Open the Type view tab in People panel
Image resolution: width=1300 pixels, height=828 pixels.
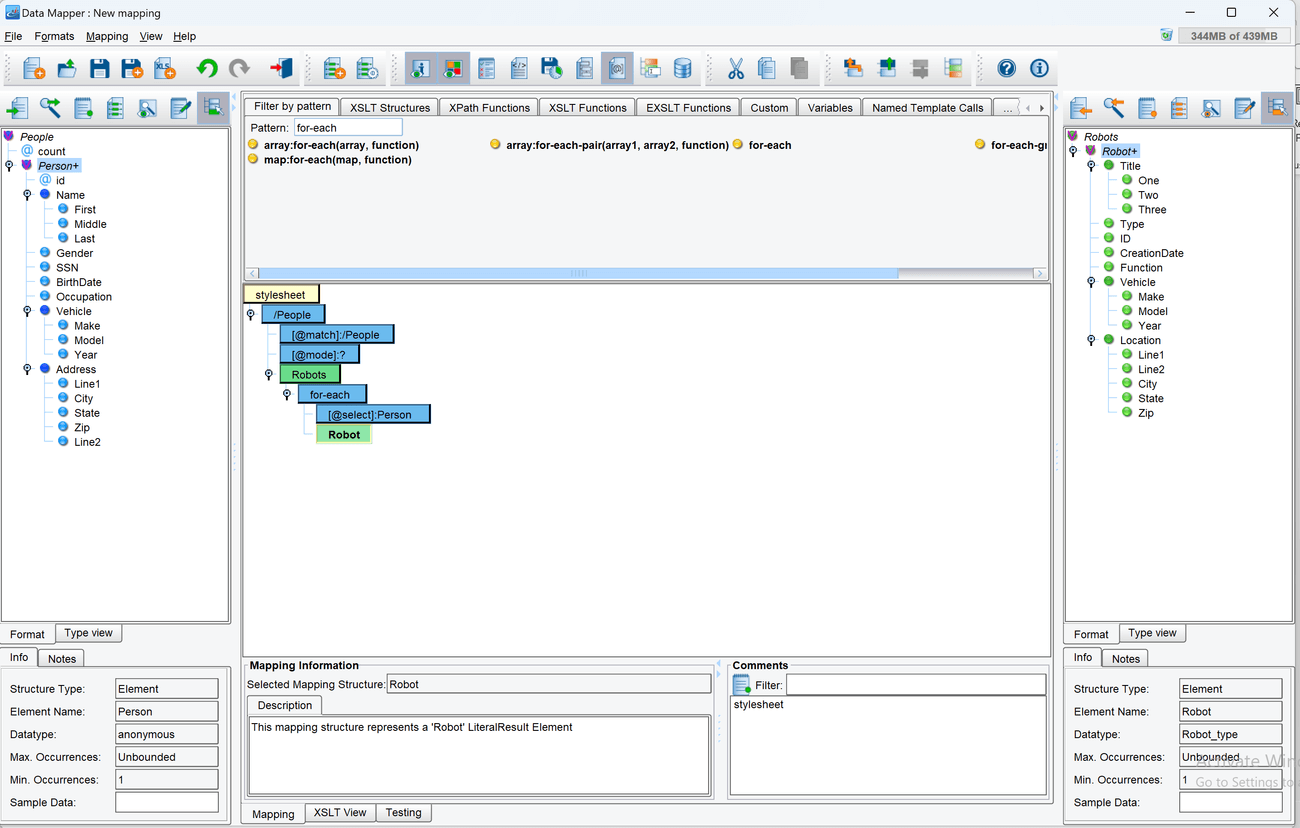[x=89, y=633]
